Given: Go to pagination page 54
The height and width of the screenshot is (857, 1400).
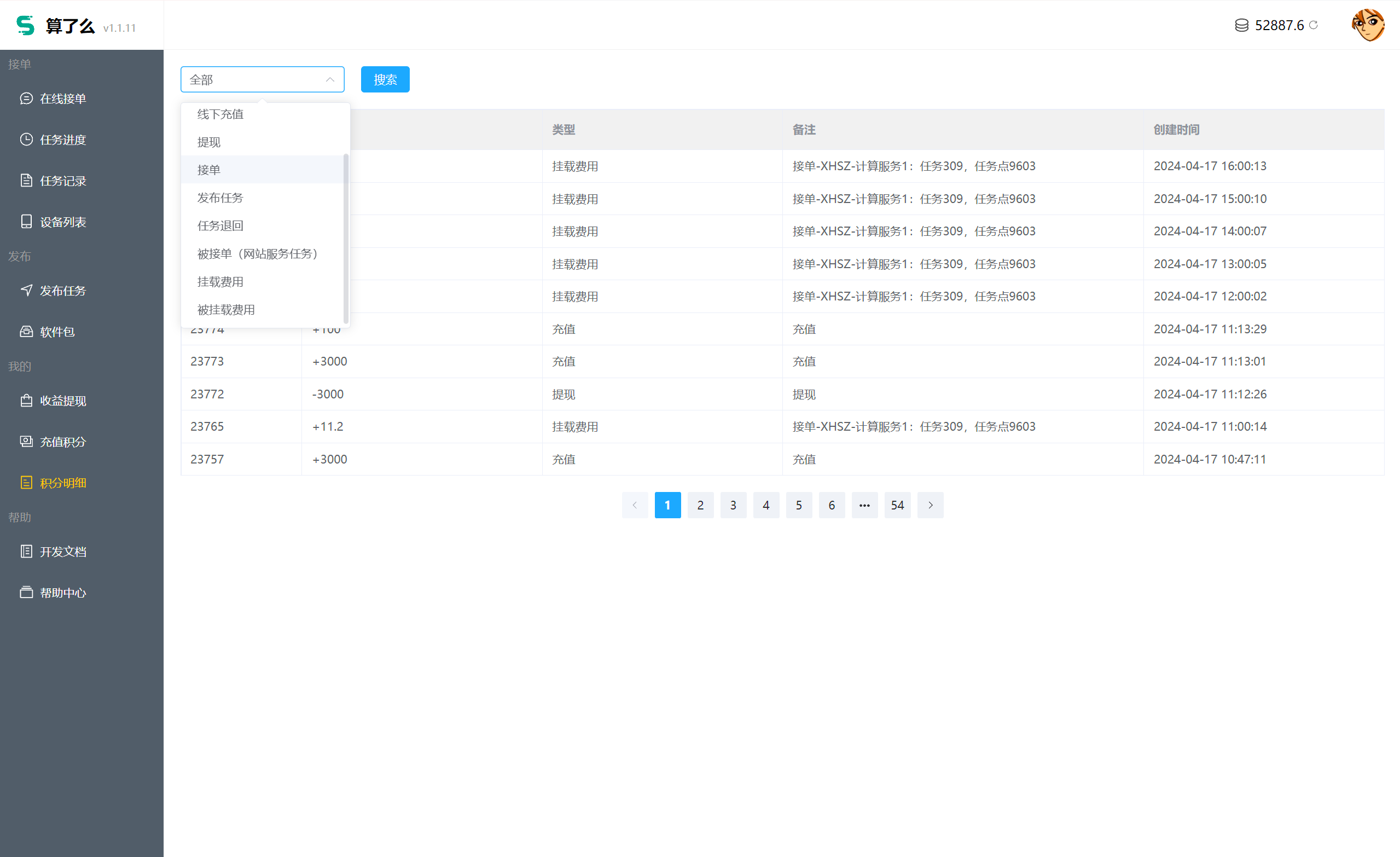Looking at the screenshot, I should pyautogui.click(x=897, y=505).
